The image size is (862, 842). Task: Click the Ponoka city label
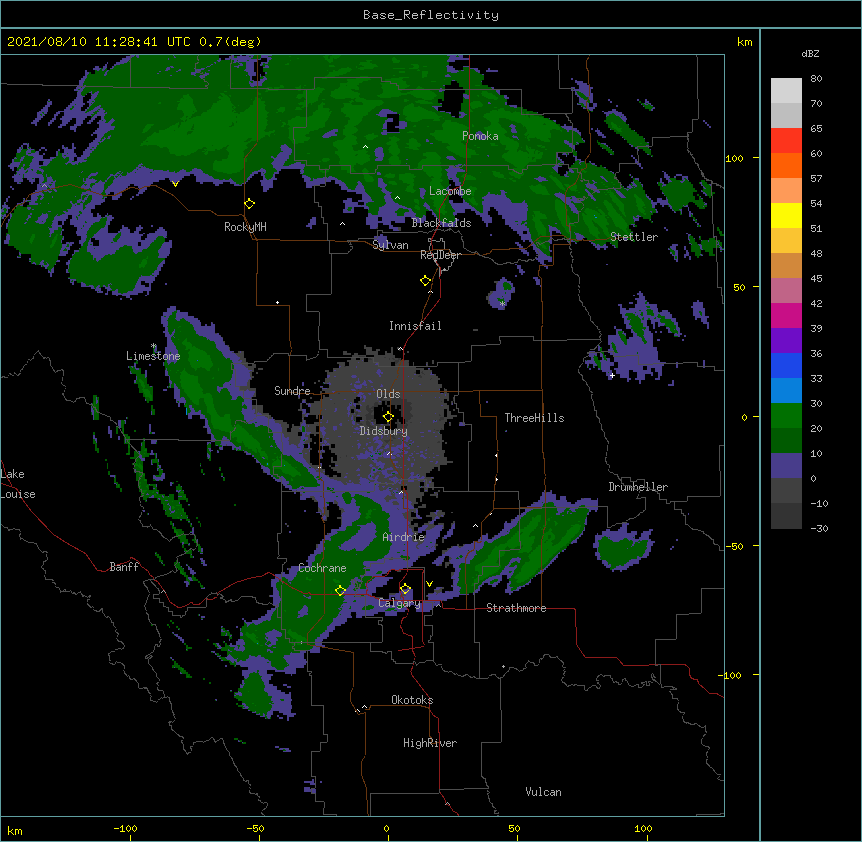click(x=480, y=136)
